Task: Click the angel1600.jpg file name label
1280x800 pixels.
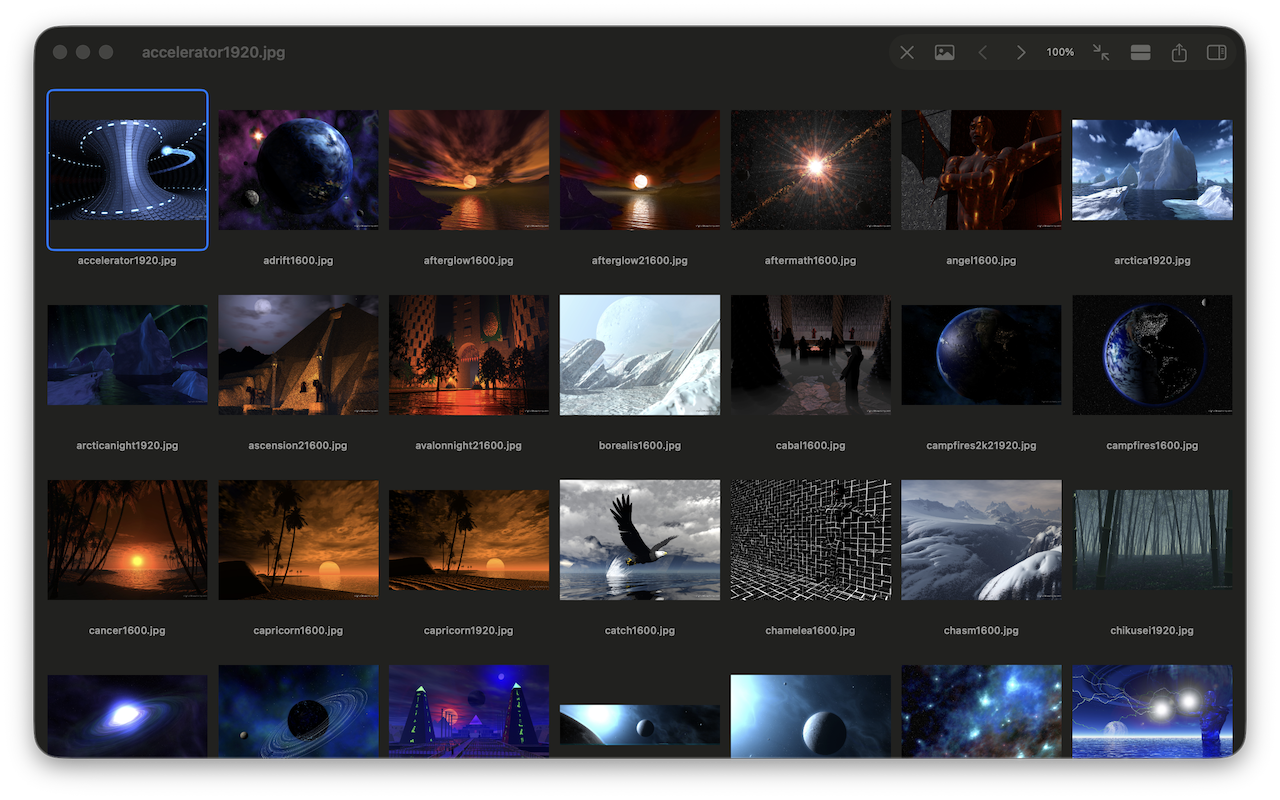Action: point(981,260)
